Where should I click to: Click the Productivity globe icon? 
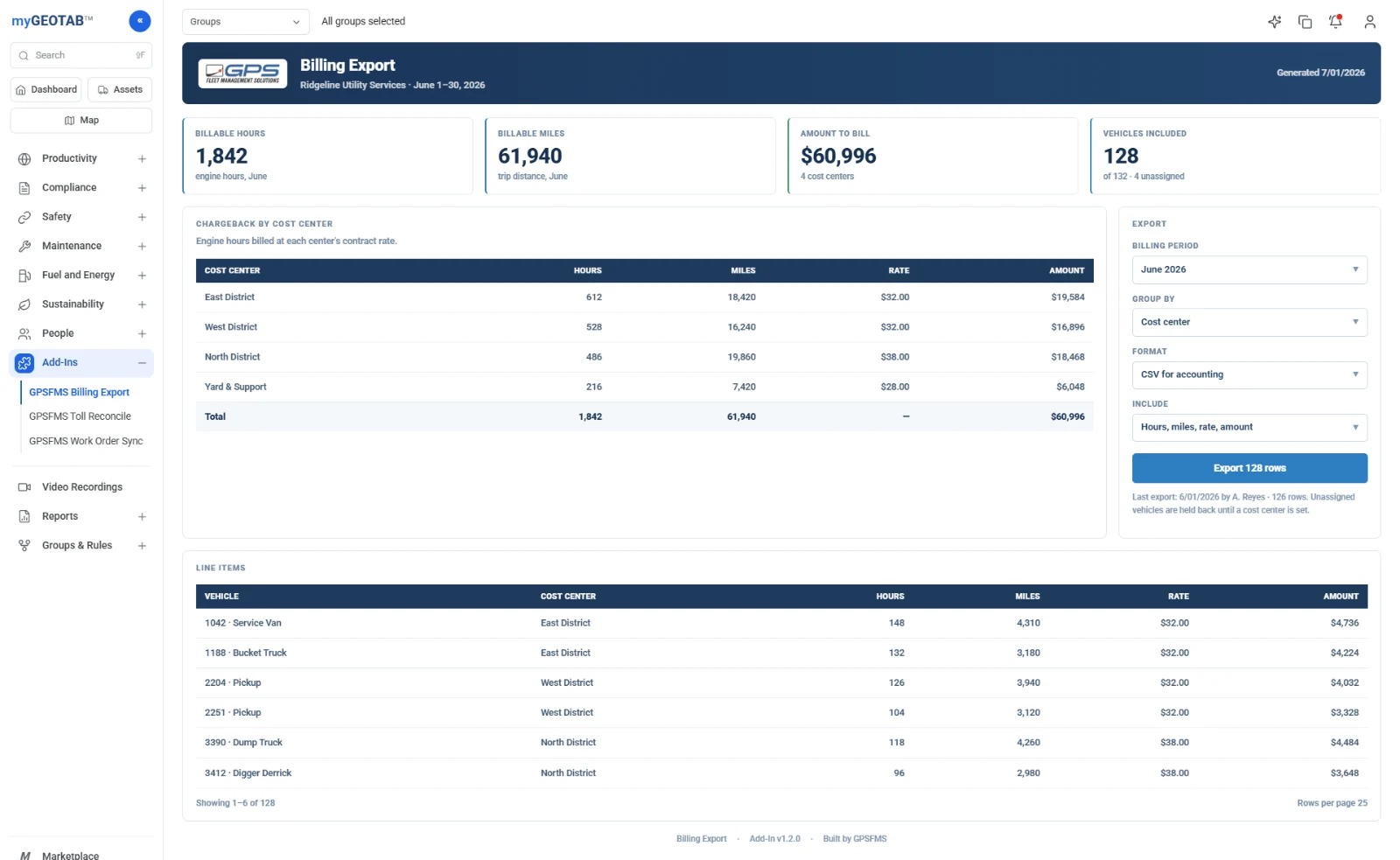(x=24, y=158)
